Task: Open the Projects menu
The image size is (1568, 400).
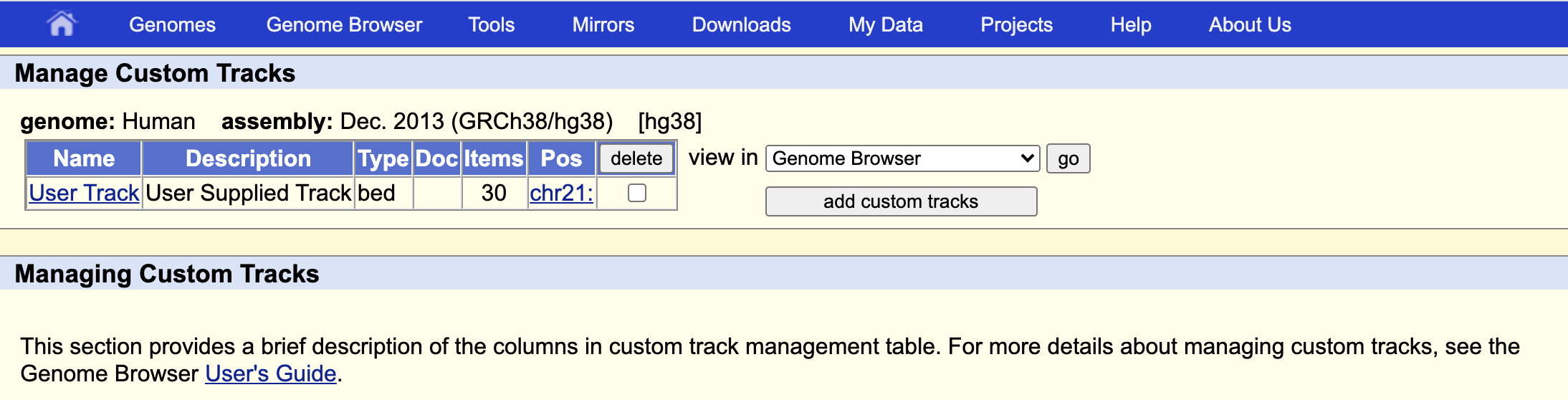Action: [1016, 24]
